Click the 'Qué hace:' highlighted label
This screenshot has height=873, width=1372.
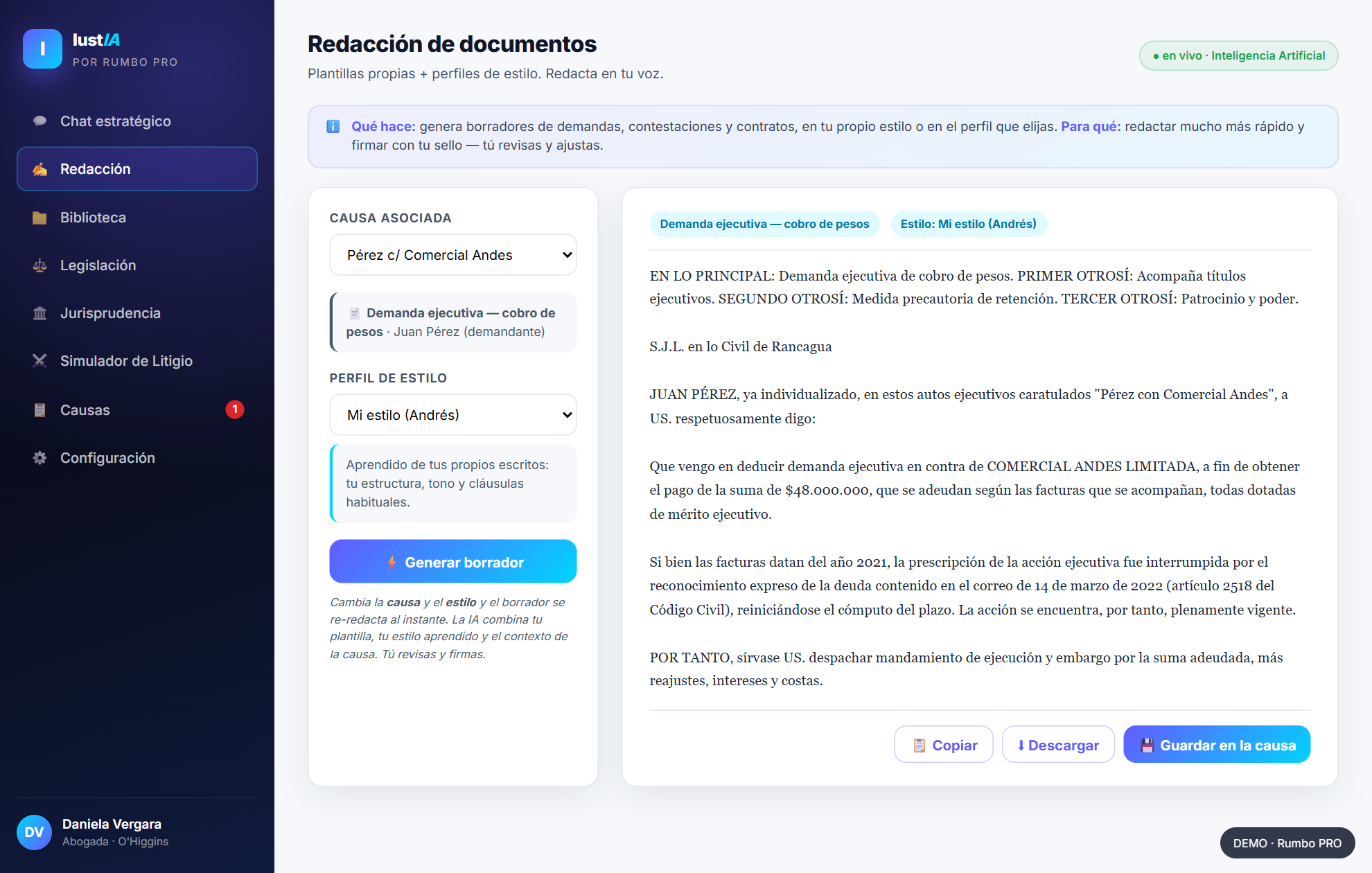(x=383, y=126)
